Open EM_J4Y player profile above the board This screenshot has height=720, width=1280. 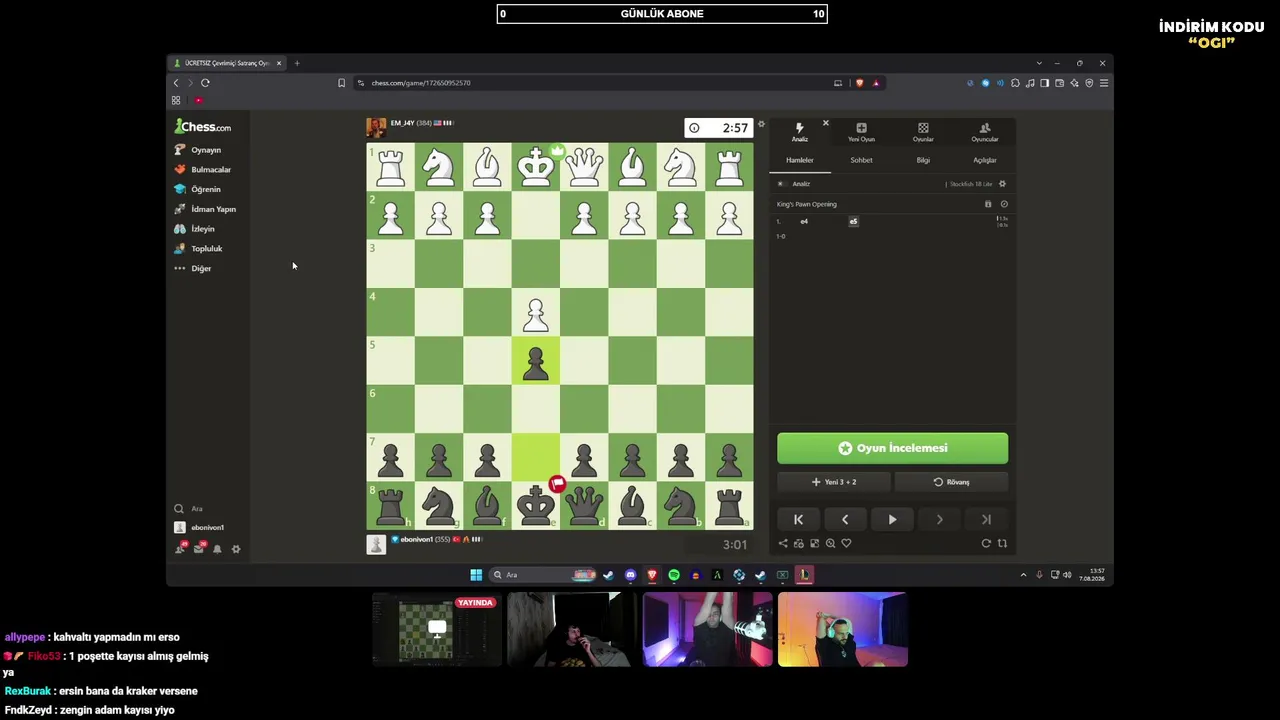[x=403, y=123]
